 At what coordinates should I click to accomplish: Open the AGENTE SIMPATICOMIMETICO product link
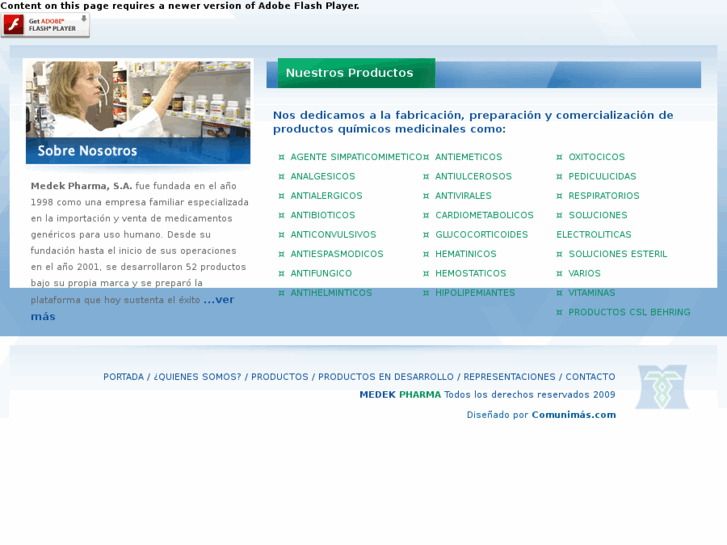(x=356, y=157)
